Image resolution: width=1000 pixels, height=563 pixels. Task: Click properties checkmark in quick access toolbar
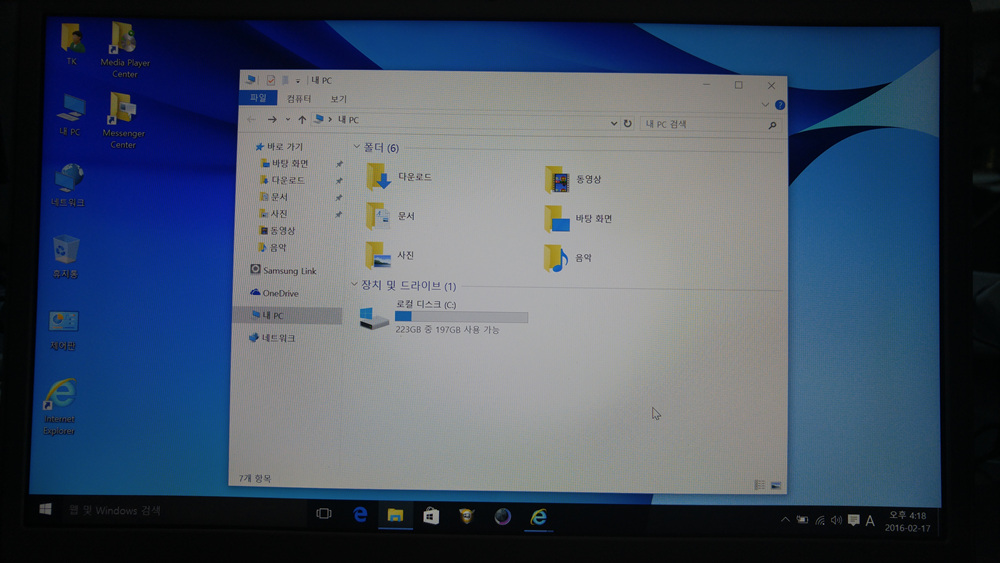(271, 80)
